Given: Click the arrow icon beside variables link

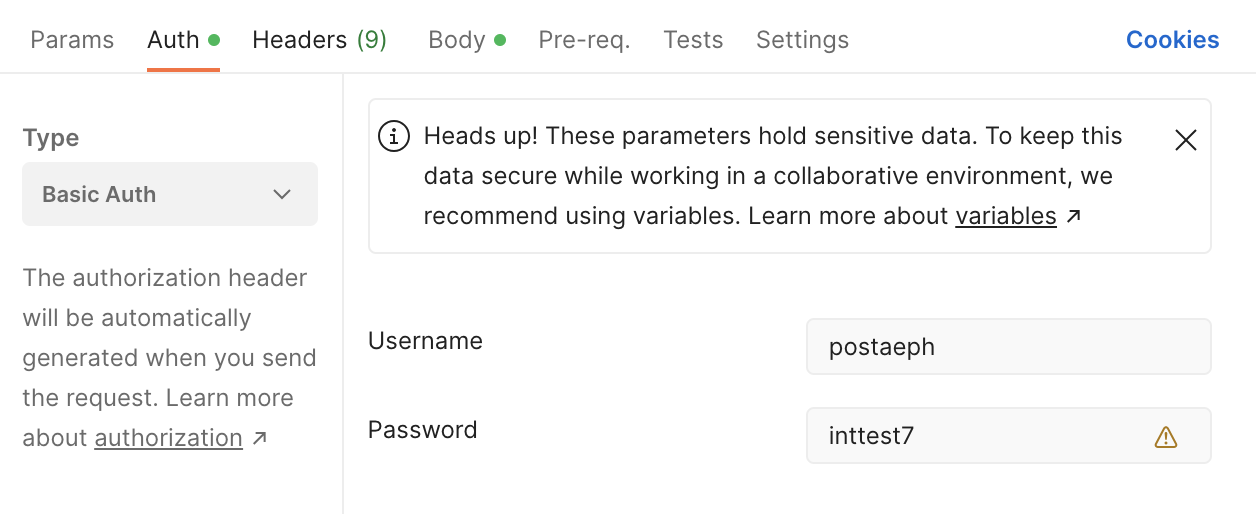Looking at the screenshot, I should (1074, 216).
